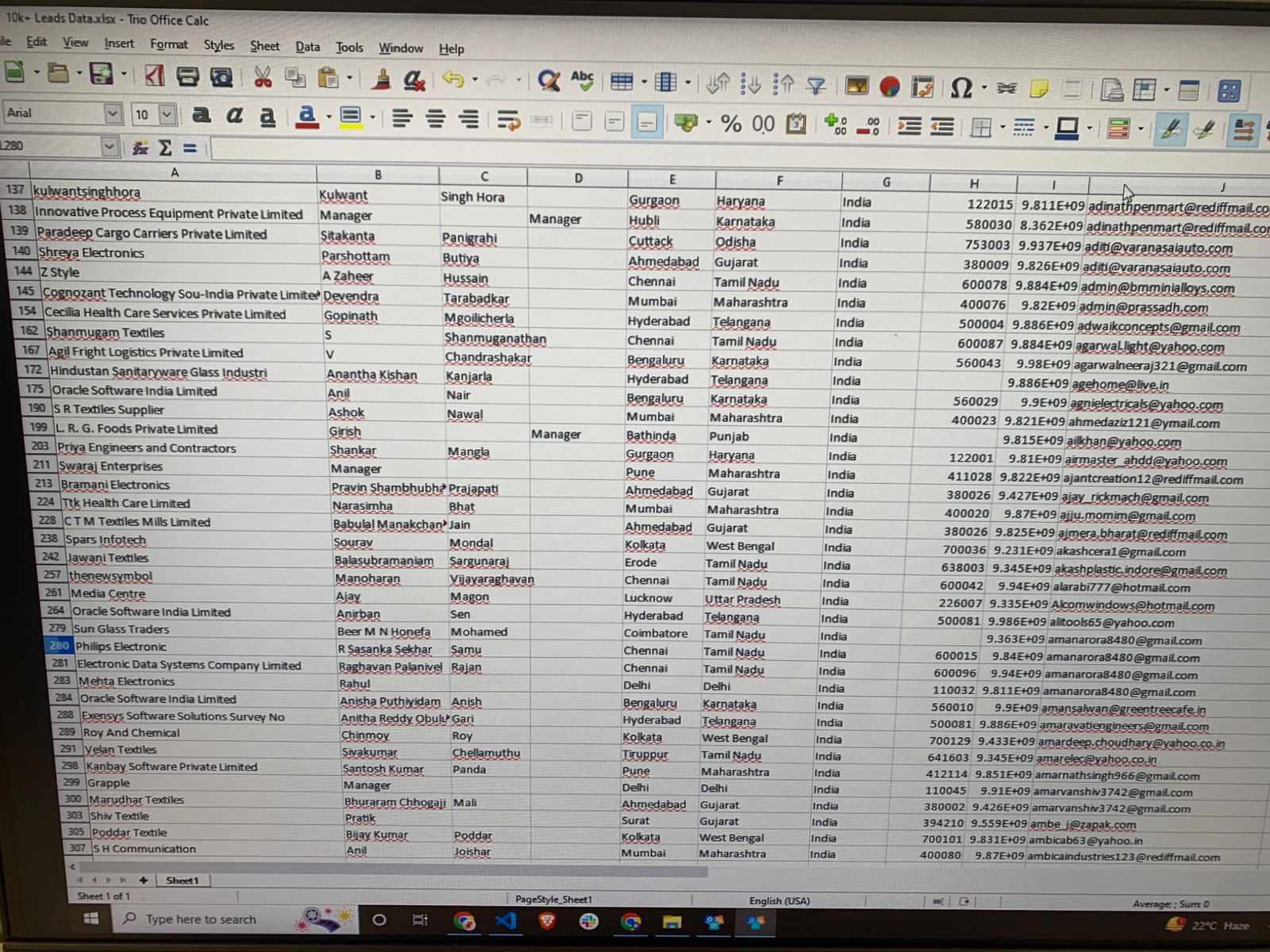Click the English (USA) language status

click(x=779, y=901)
